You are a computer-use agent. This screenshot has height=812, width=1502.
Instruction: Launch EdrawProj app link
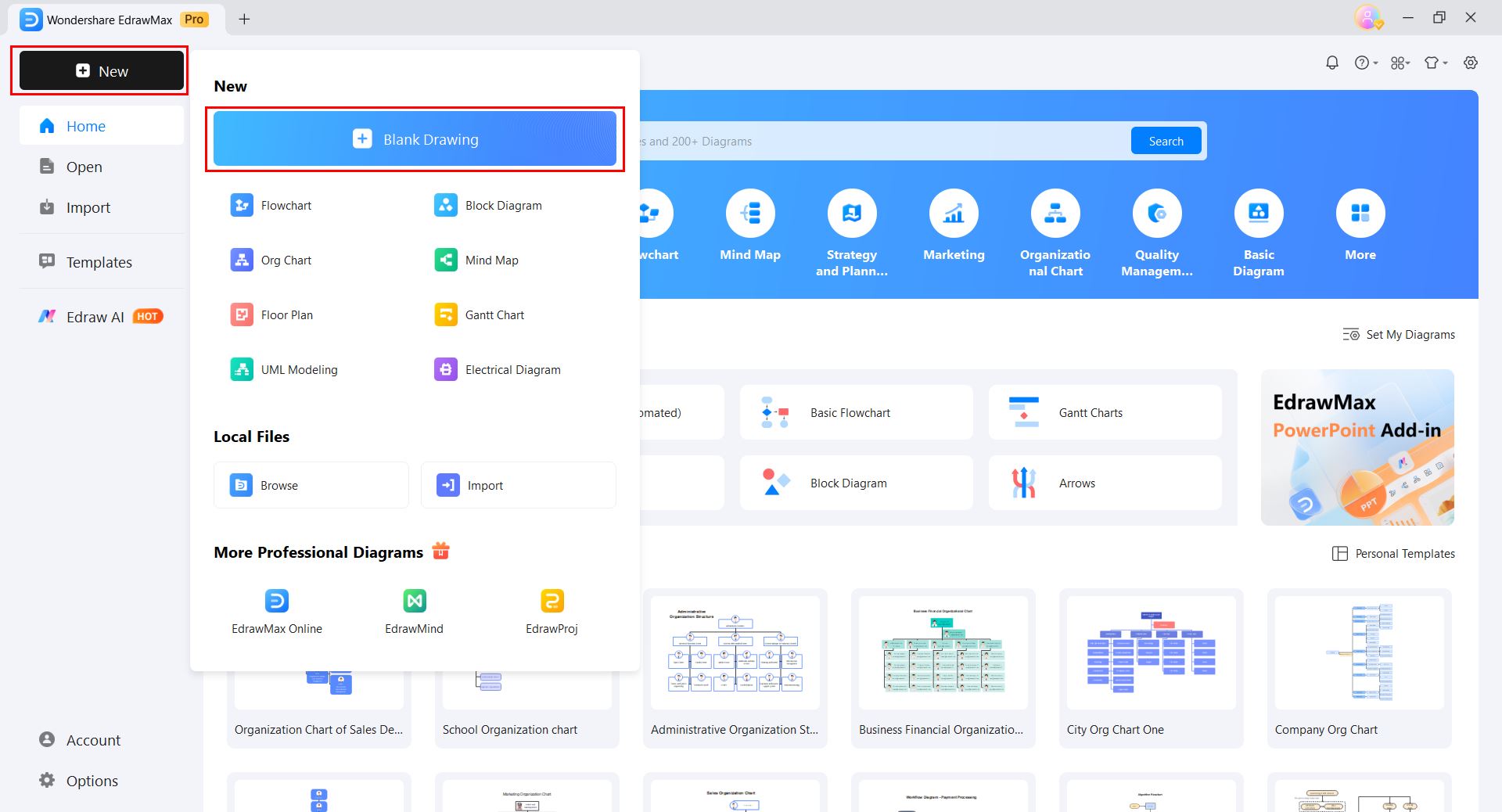552,612
